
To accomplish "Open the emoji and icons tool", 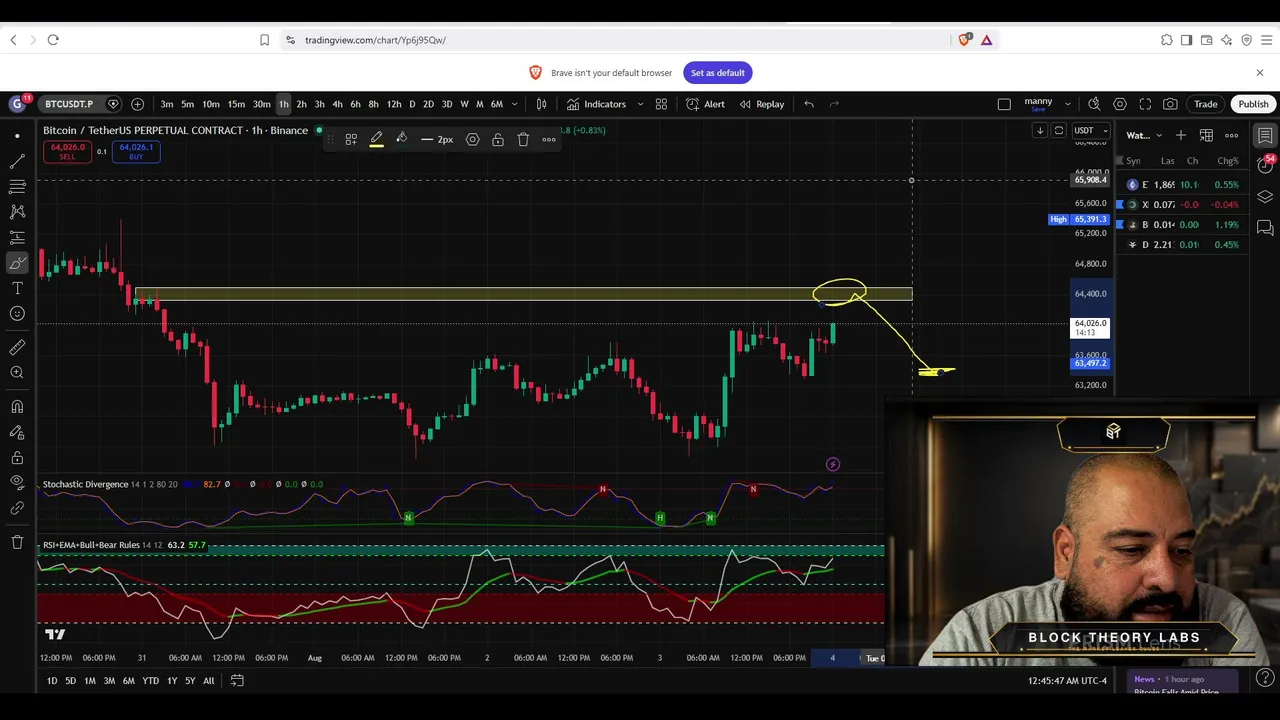I will [x=17, y=314].
